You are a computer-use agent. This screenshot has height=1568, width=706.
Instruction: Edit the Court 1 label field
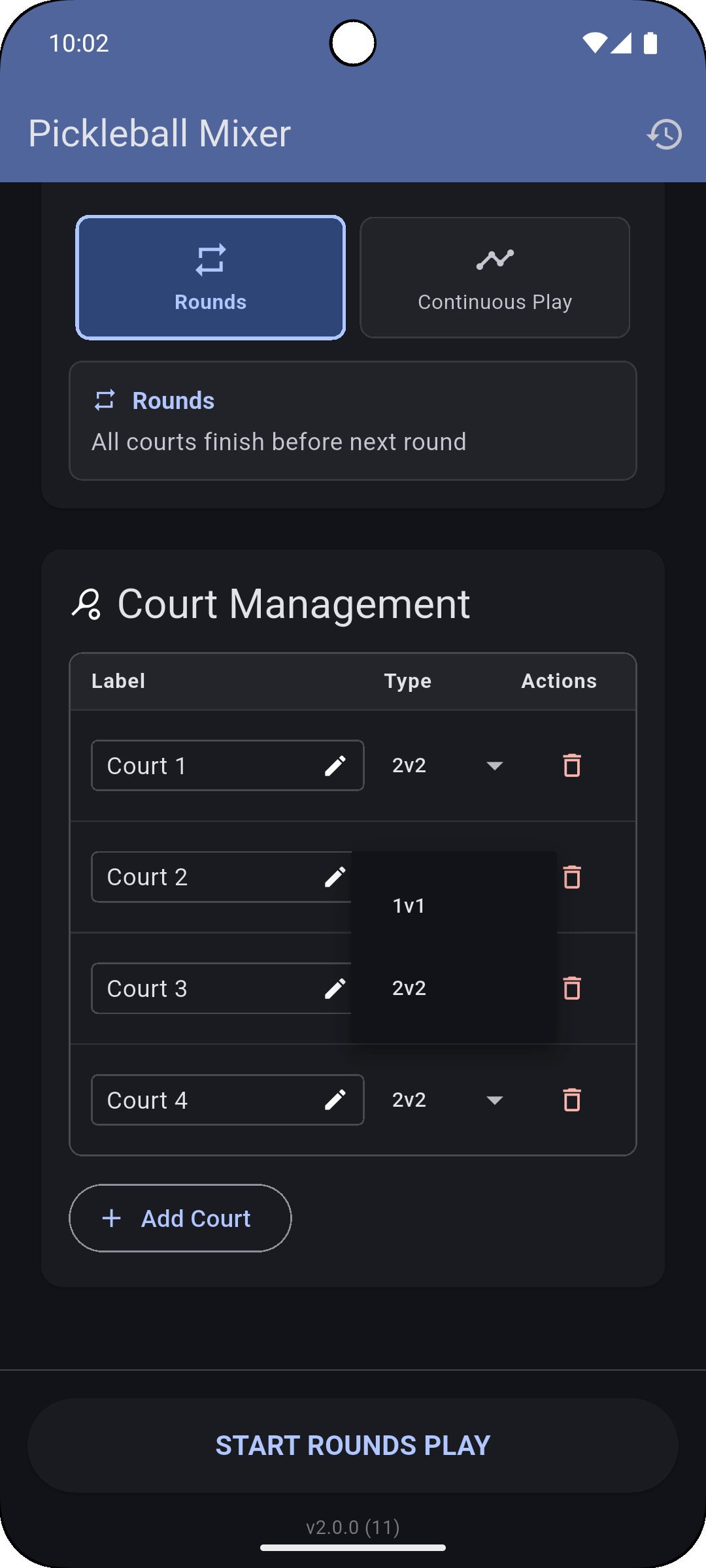(203, 765)
